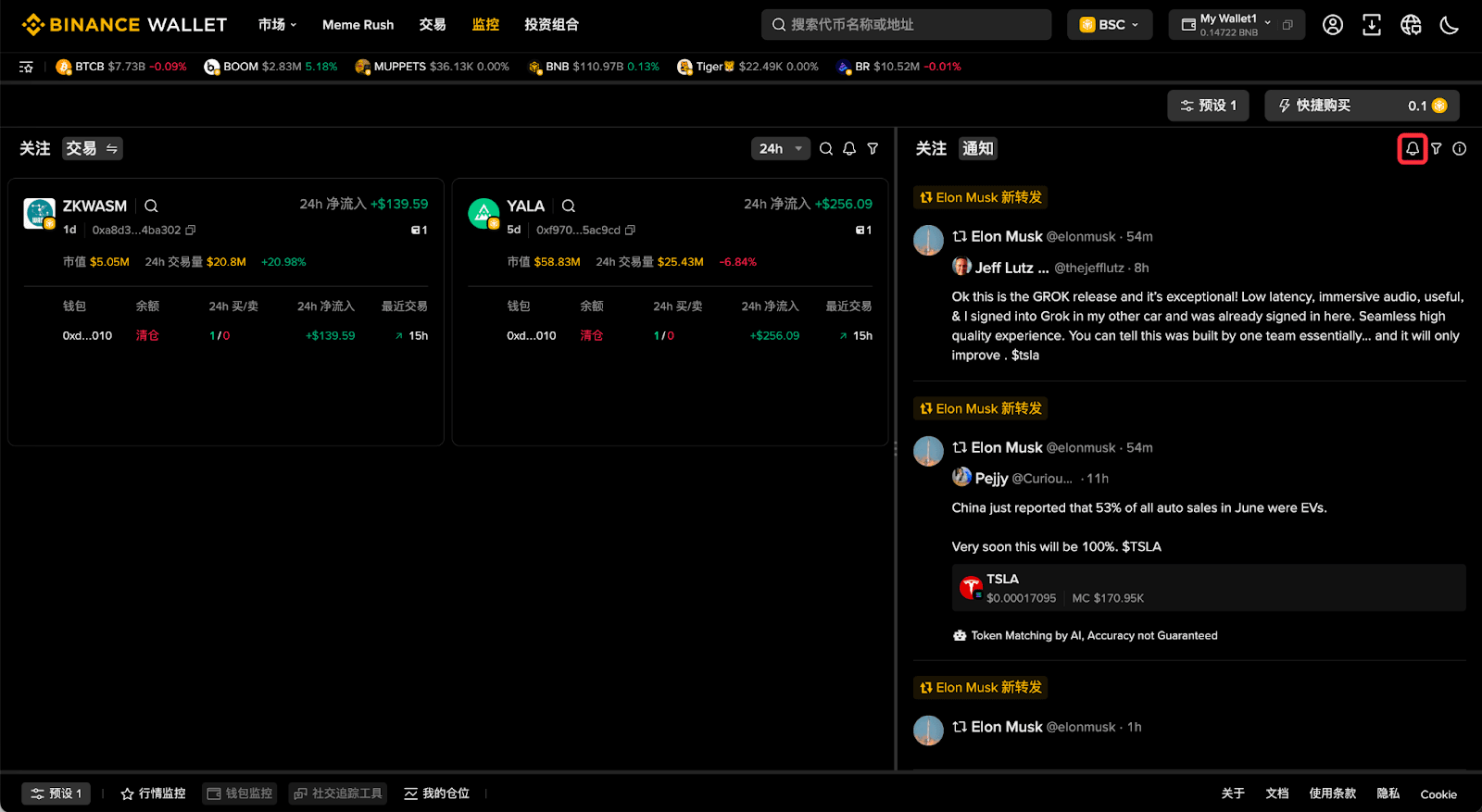Image resolution: width=1482 pixels, height=812 pixels.
Task: Open the BSC network dropdown
Action: click(1110, 25)
